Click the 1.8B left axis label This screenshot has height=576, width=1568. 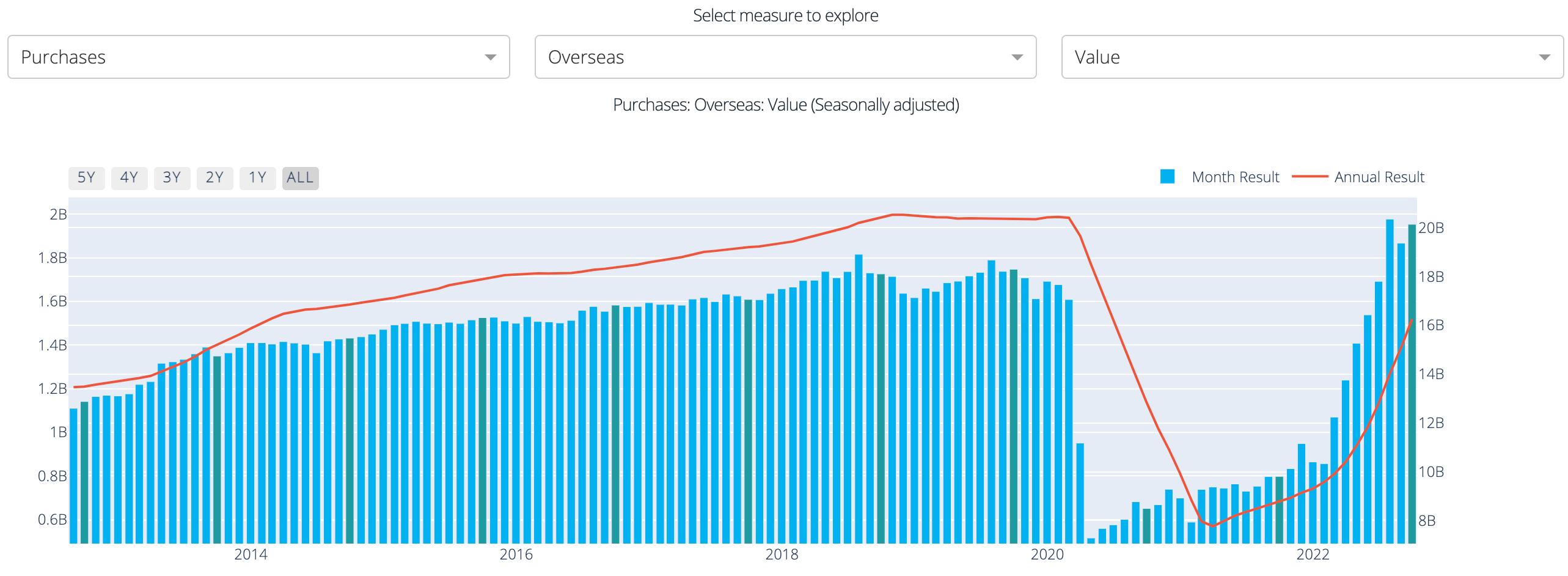coord(53,258)
